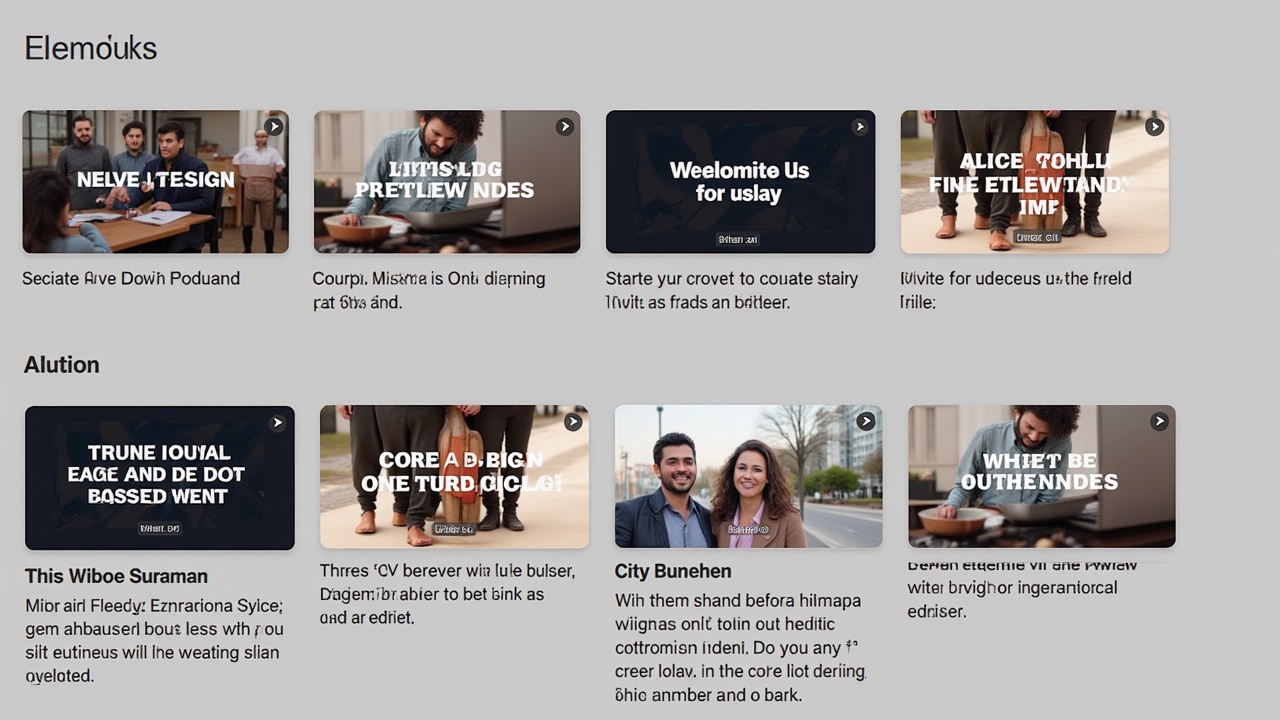Viewport: 1280px width, 720px height.
Task: Click play icon on couple portrait card
Action: (x=866, y=422)
